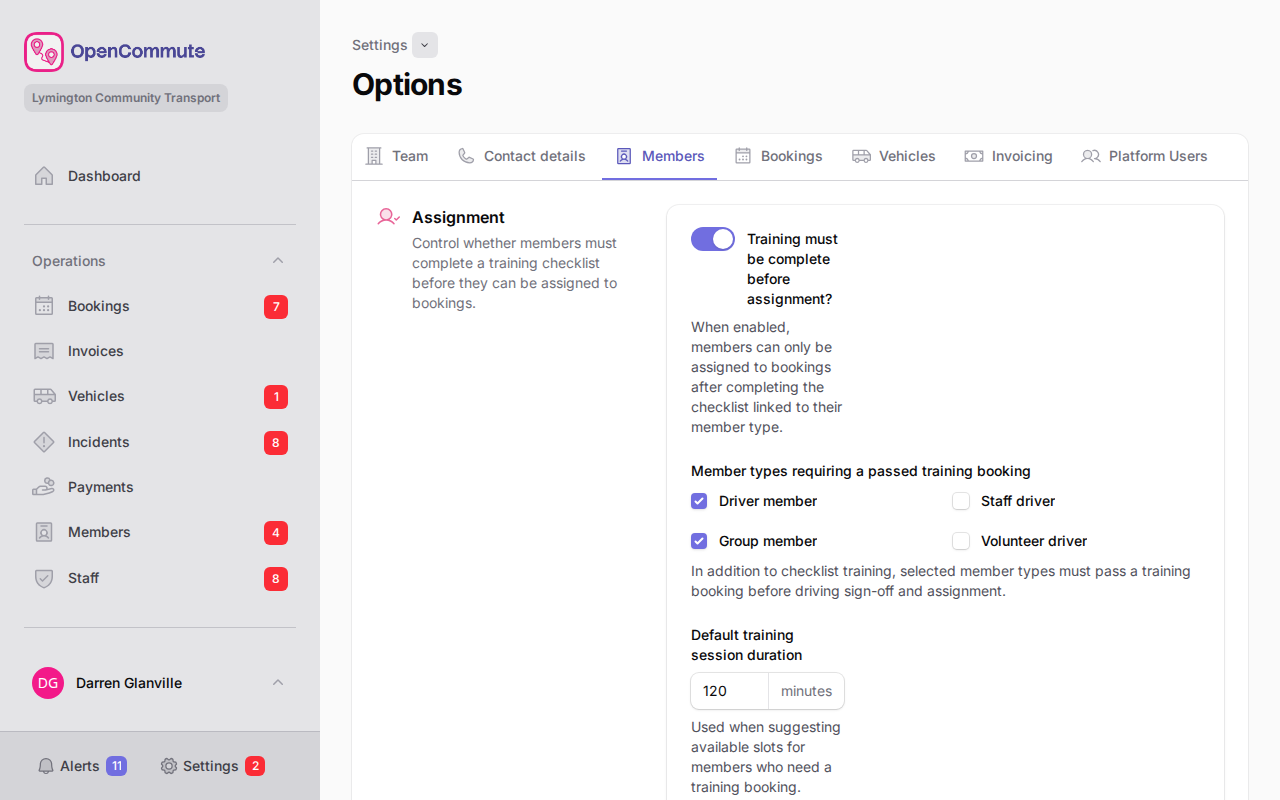The height and width of the screenshot is (800, 1280).
Task: Click the Bookings badge showing 7
Action: [x=276, y=307]
